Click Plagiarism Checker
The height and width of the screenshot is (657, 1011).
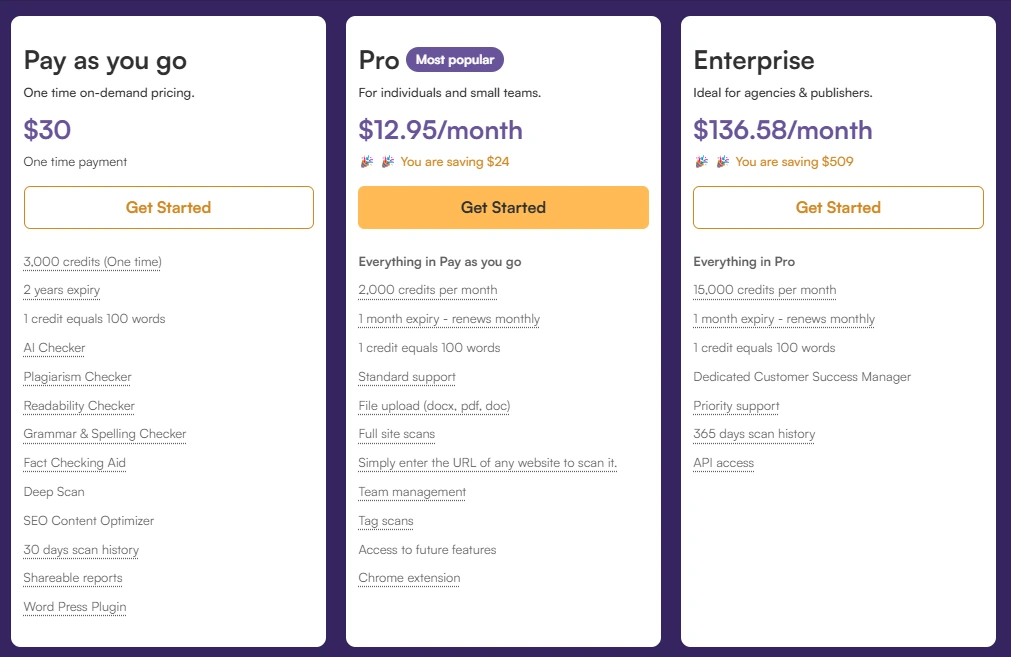[77, 377]
